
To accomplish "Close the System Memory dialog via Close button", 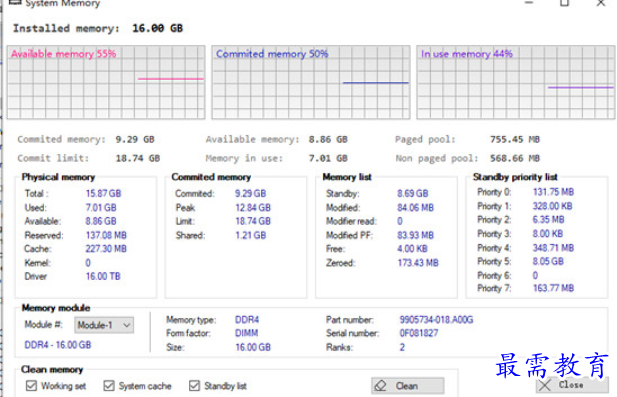I will 572,385.
